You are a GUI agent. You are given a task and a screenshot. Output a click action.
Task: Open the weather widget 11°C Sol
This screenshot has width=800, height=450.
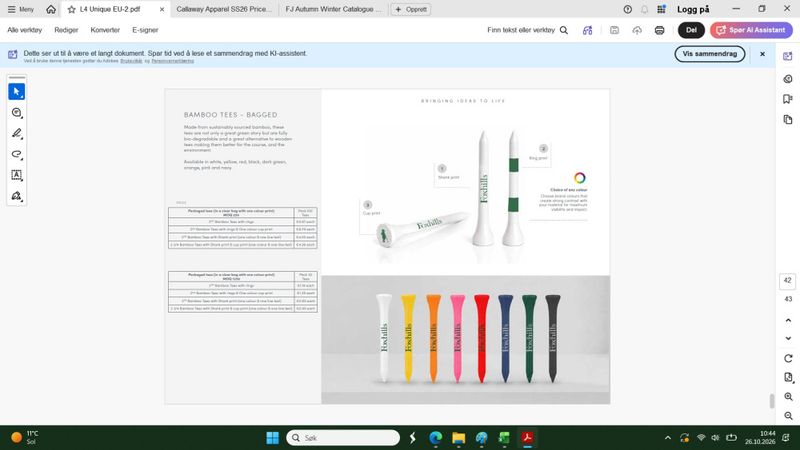pyautogui.click(x=24, y=437)
